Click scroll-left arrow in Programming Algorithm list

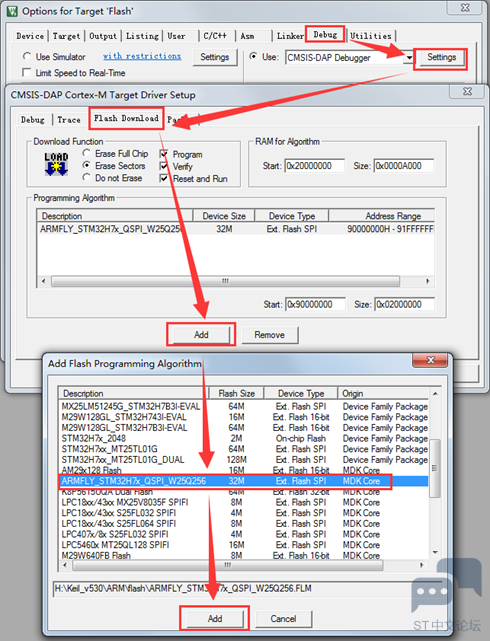point(44,281)
